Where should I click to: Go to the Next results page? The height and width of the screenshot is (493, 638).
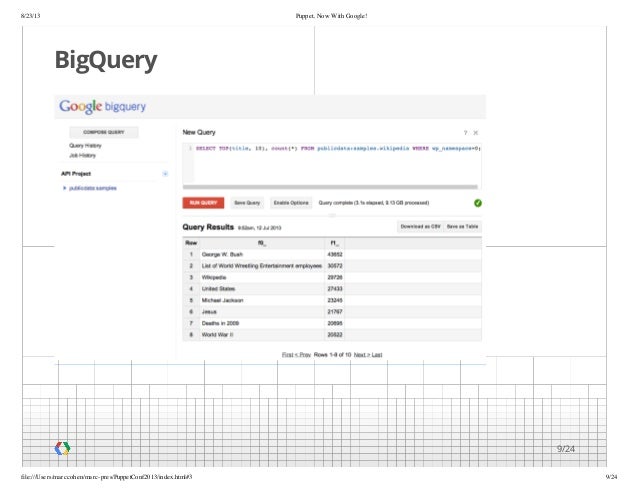(x=362, y=355)
